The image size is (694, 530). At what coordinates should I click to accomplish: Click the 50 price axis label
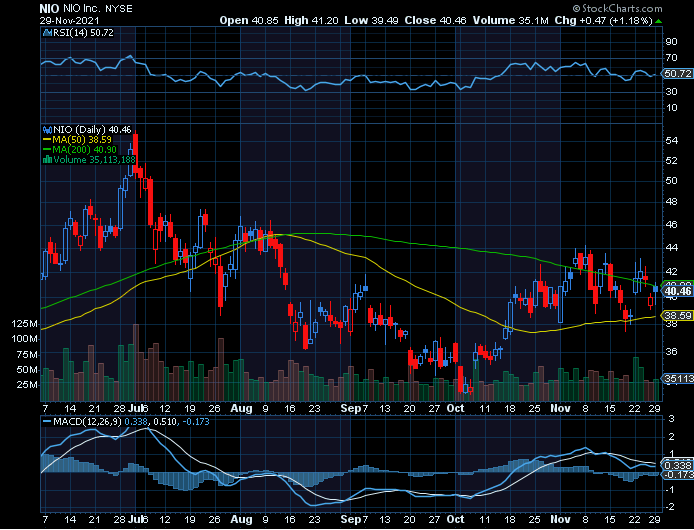pyautogui.click(x=671, y=181)
